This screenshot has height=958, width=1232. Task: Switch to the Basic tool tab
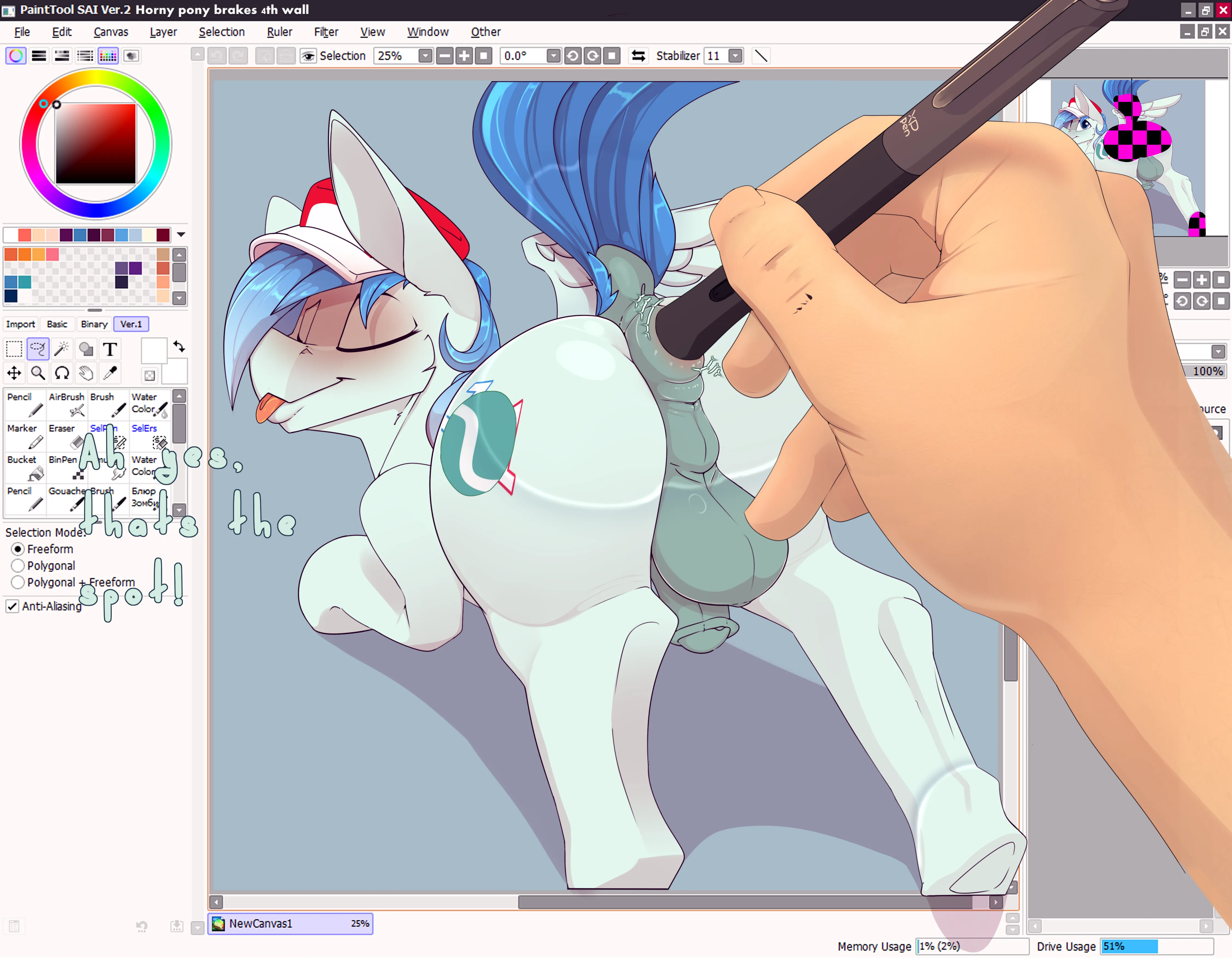tap(57, 324)
